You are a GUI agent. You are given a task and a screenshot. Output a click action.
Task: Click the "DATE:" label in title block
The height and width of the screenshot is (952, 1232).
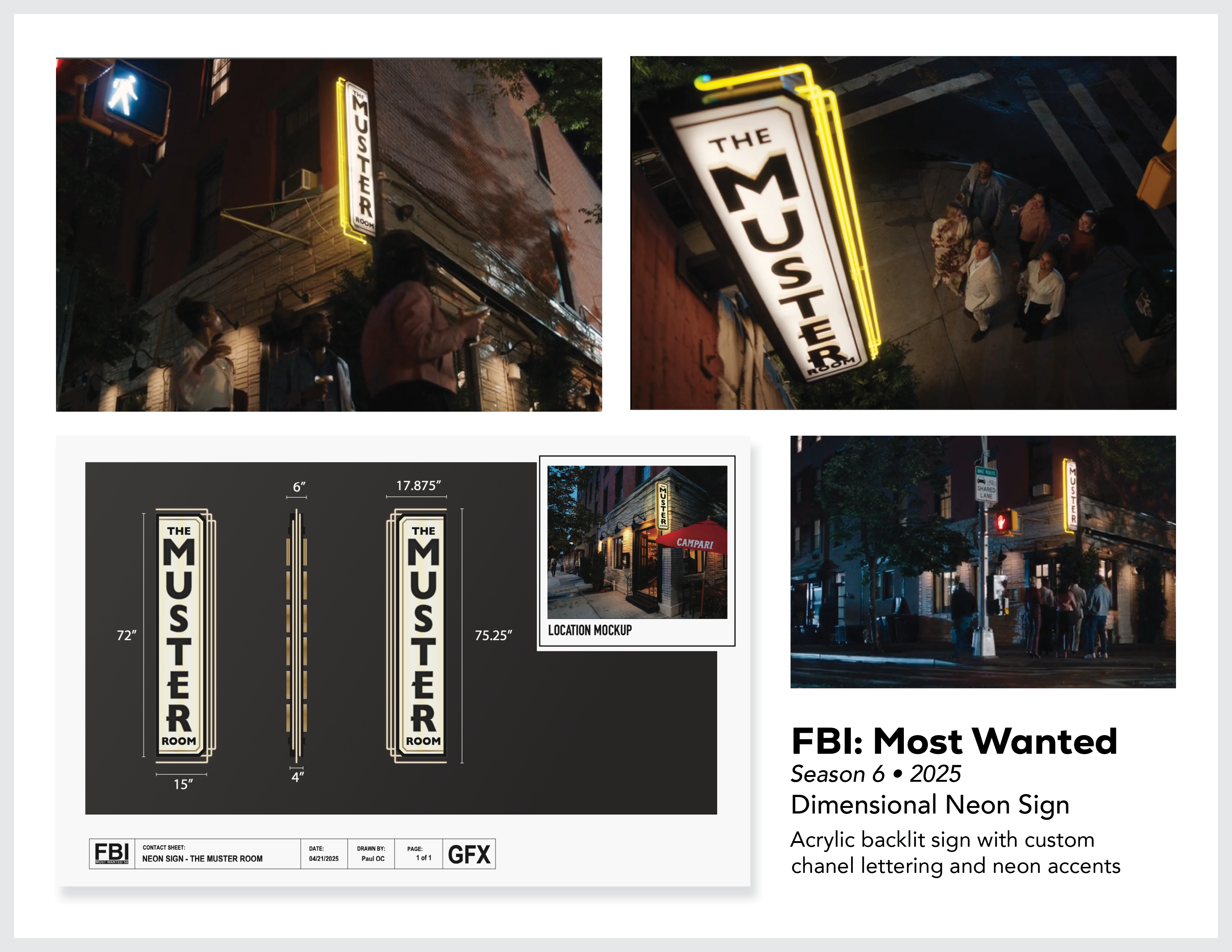coord(316,848)
